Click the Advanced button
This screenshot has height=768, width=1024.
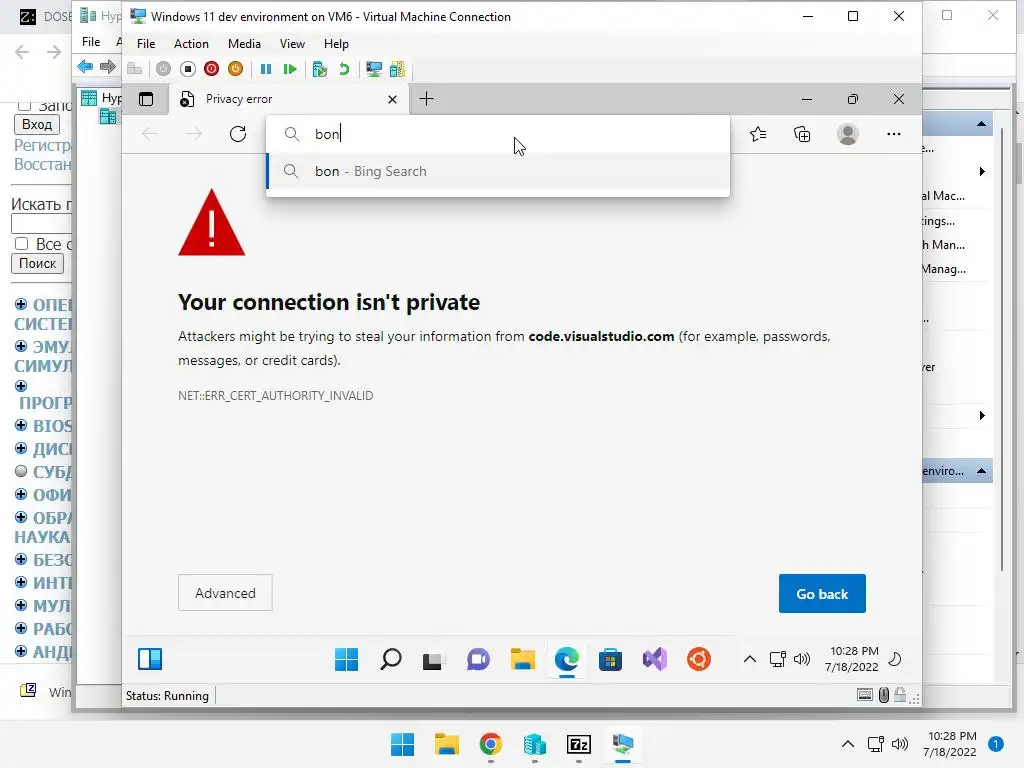click(x=225, y=593)
